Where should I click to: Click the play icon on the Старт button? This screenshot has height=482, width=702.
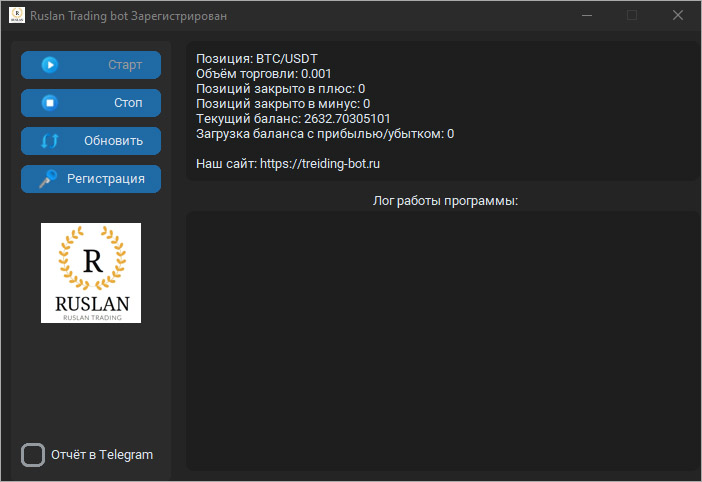click(x=50, y=65)
